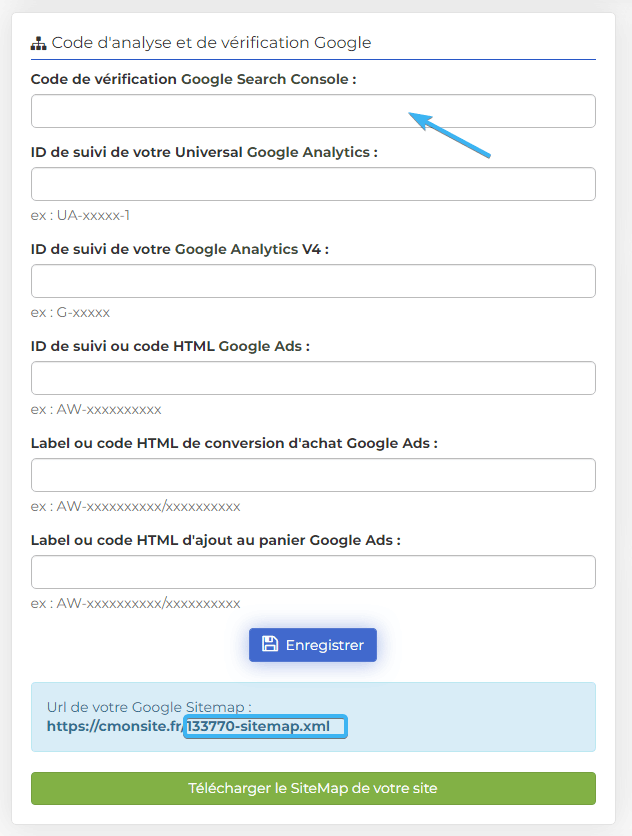This screenshot has width=632, height=836.
Task: Click the Google Ads tracking ID field
Action: [313, 378]
